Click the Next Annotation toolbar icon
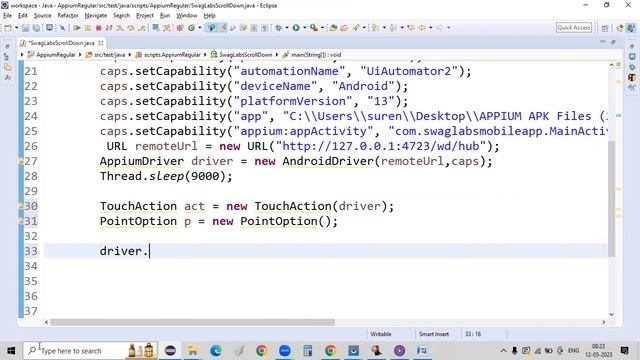The image size is (640, 360). tap(374, 28)
